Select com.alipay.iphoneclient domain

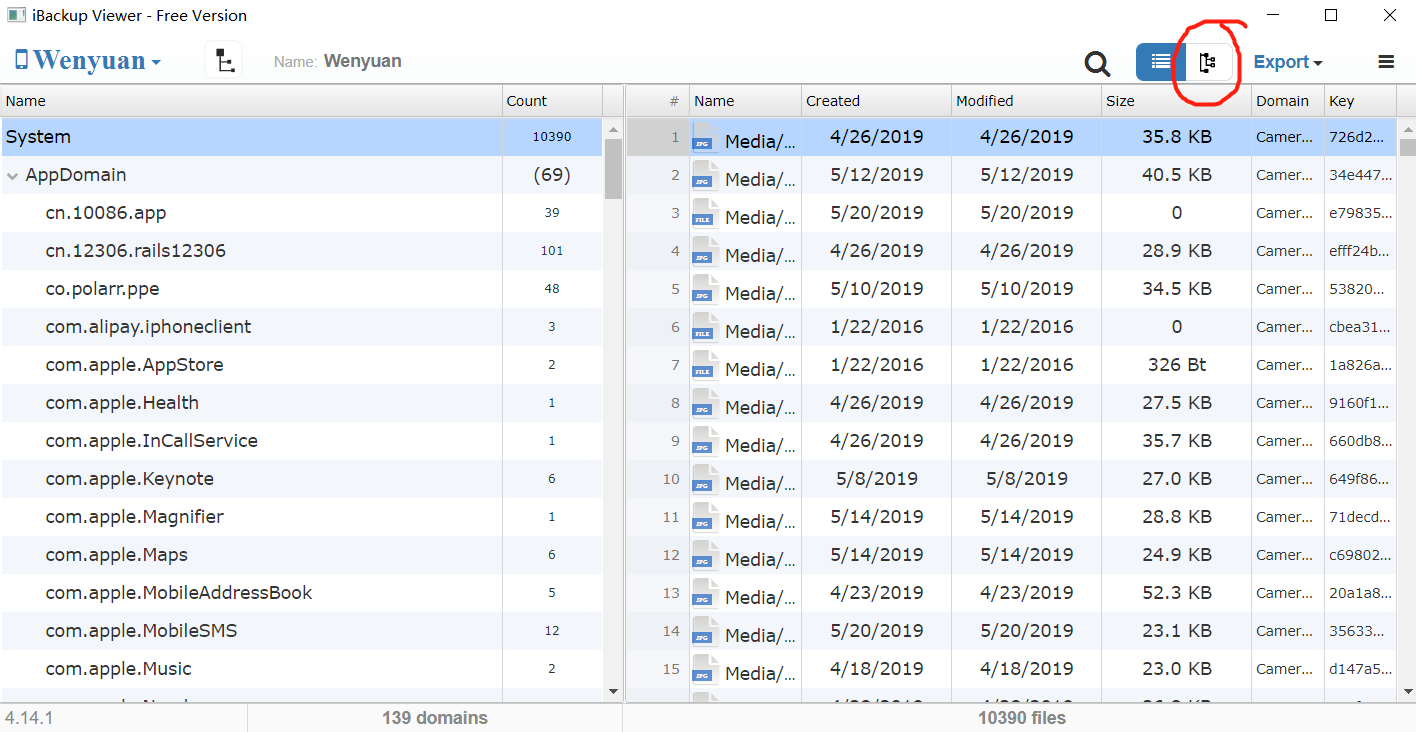[301, 327]
